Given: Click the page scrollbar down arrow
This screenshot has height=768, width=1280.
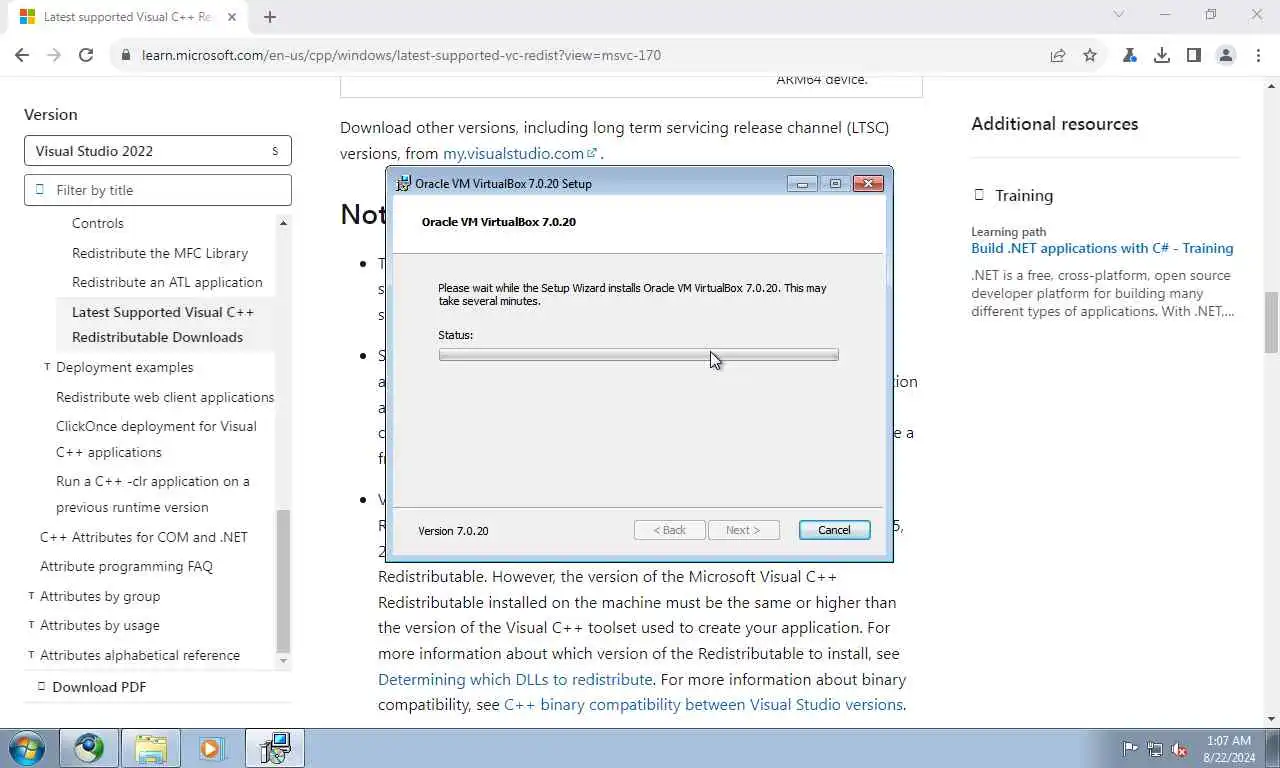Looking at the screenshot, I should tap(1271, 718).
